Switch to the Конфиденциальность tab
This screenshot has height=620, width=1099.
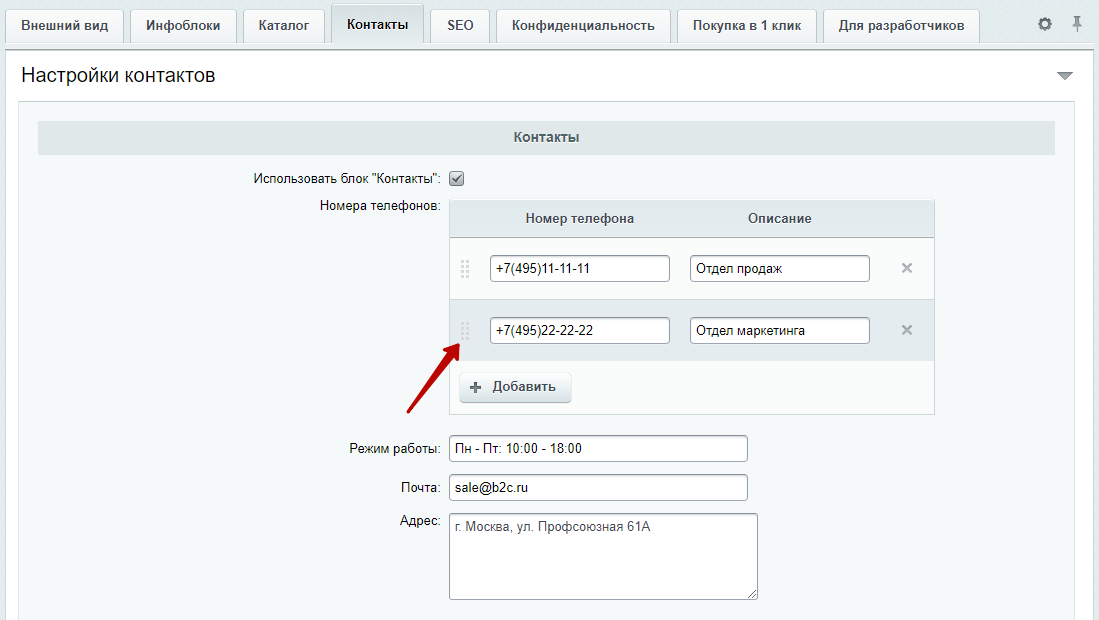[583, 26]
